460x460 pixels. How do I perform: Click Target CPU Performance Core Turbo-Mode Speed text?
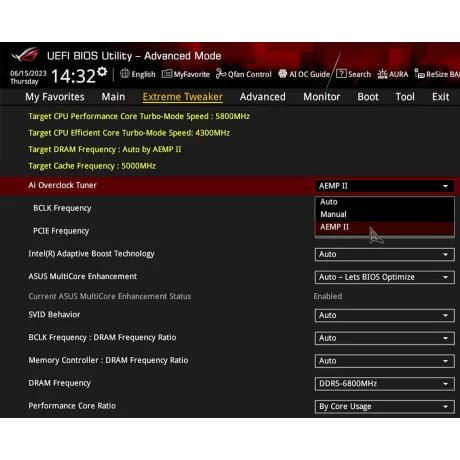pyautogui.click(x=139, y=116)
